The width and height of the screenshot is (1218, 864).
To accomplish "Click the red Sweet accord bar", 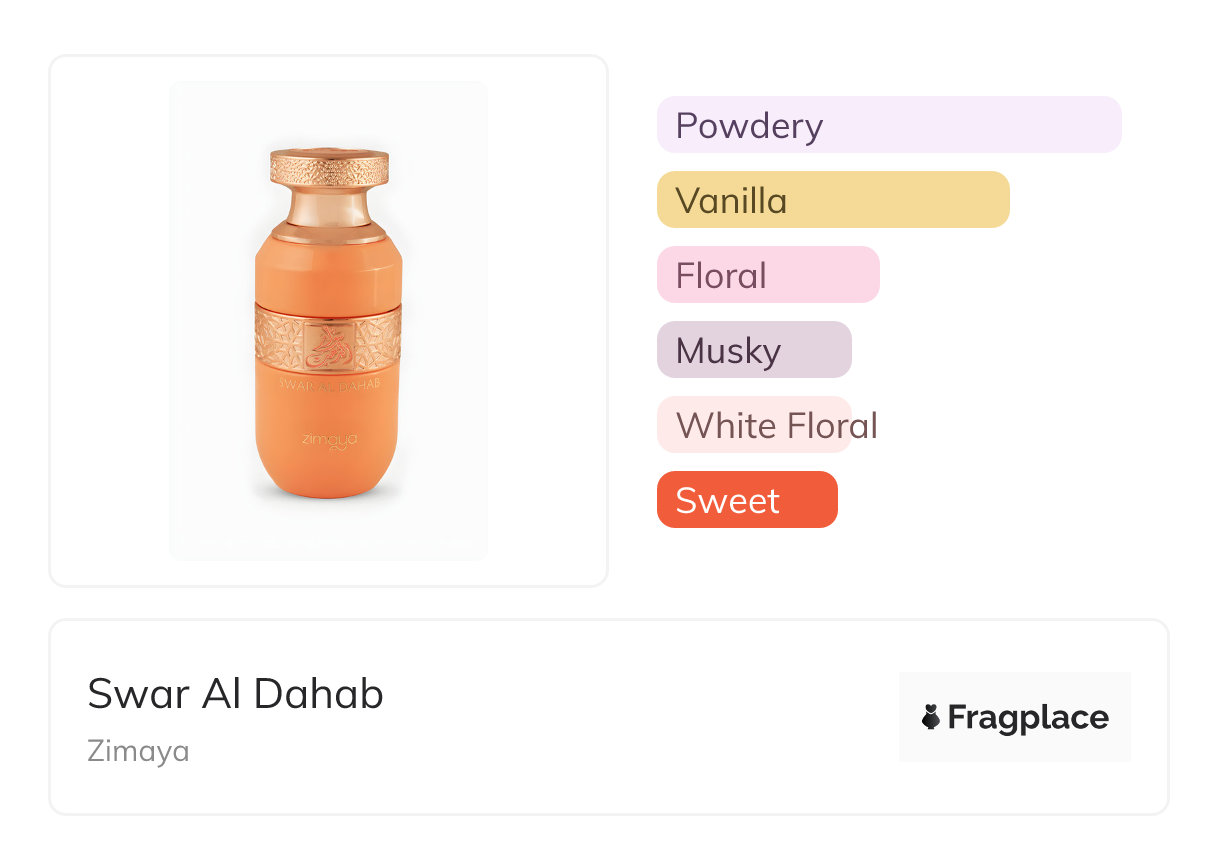I will pos(746,500).
